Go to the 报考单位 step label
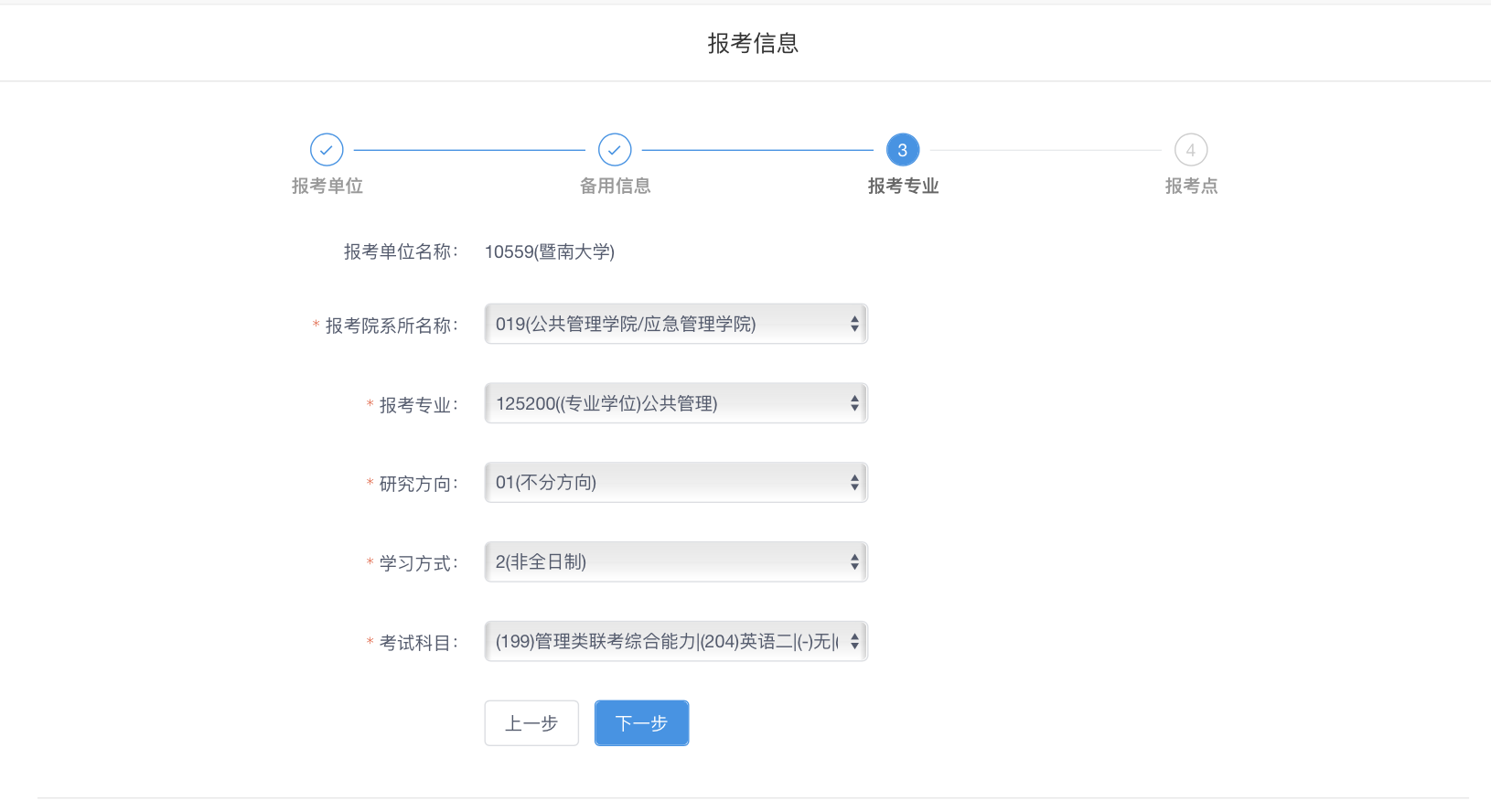 327,186
